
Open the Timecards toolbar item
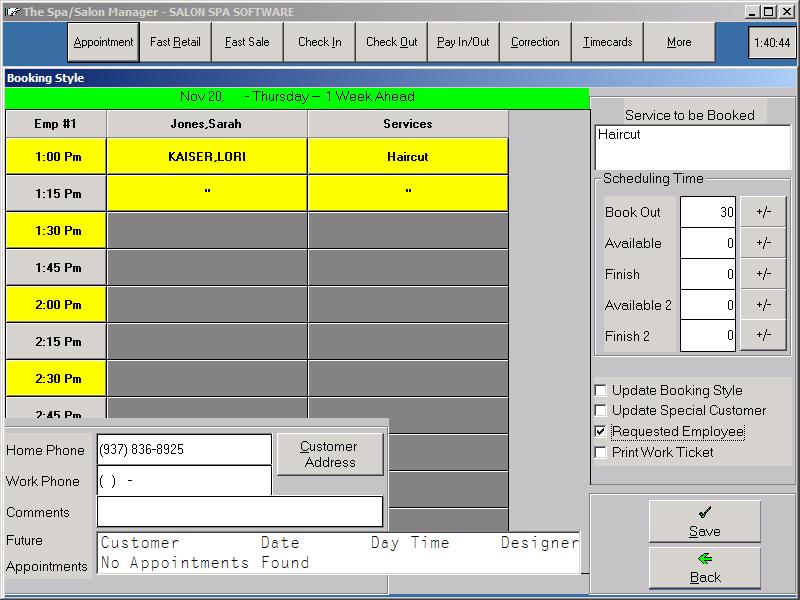pyautogui.click(x=607, y=43)
